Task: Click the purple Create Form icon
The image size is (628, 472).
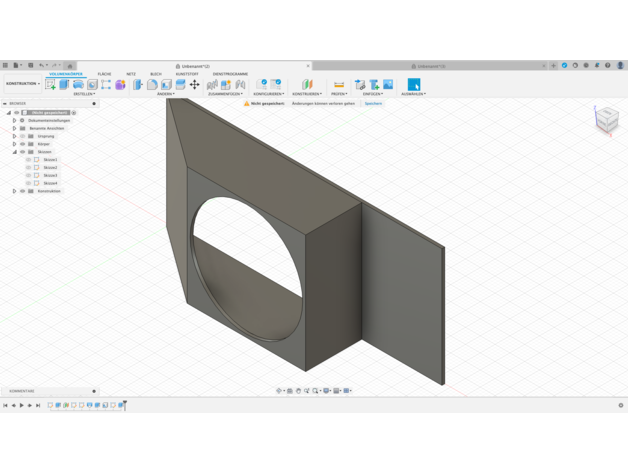Action: [x=120, y=85]
